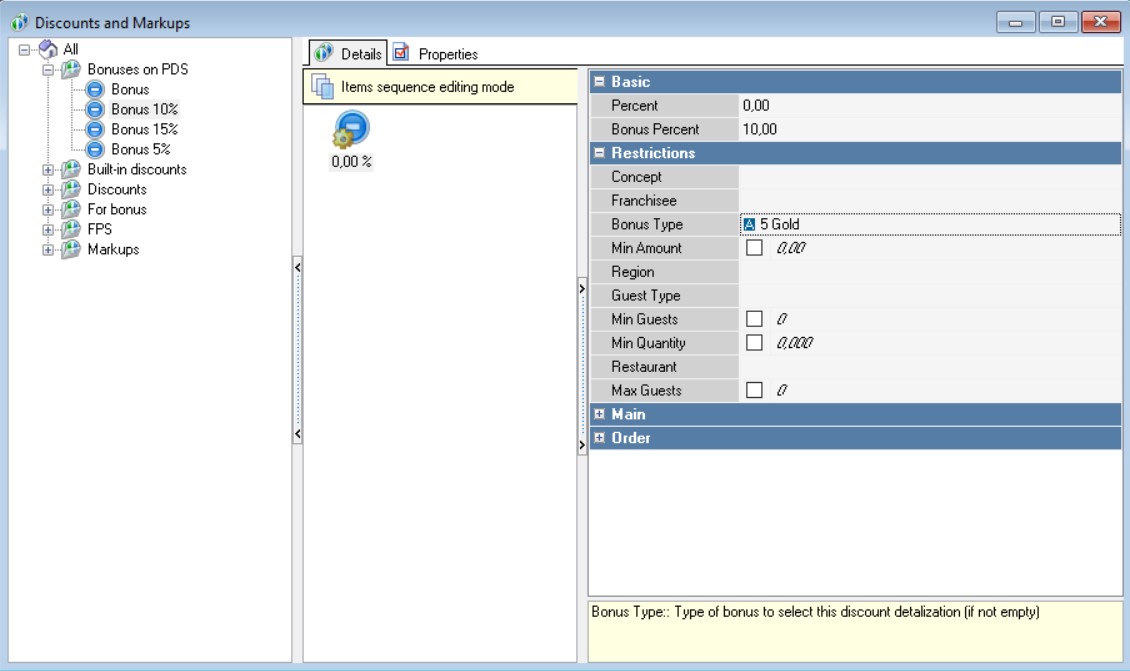1130x671 pixels.
Task: Click the Bonuses on PDS folder icon
Action: pyautogui.click(x=71, y=69)
